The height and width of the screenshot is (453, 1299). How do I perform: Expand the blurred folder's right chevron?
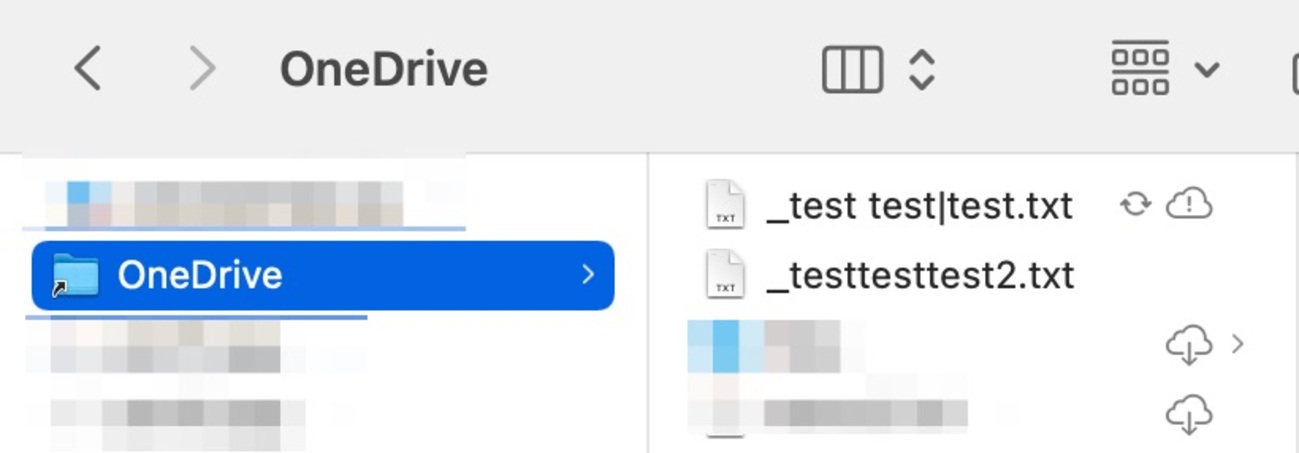tap(1238, 344)
